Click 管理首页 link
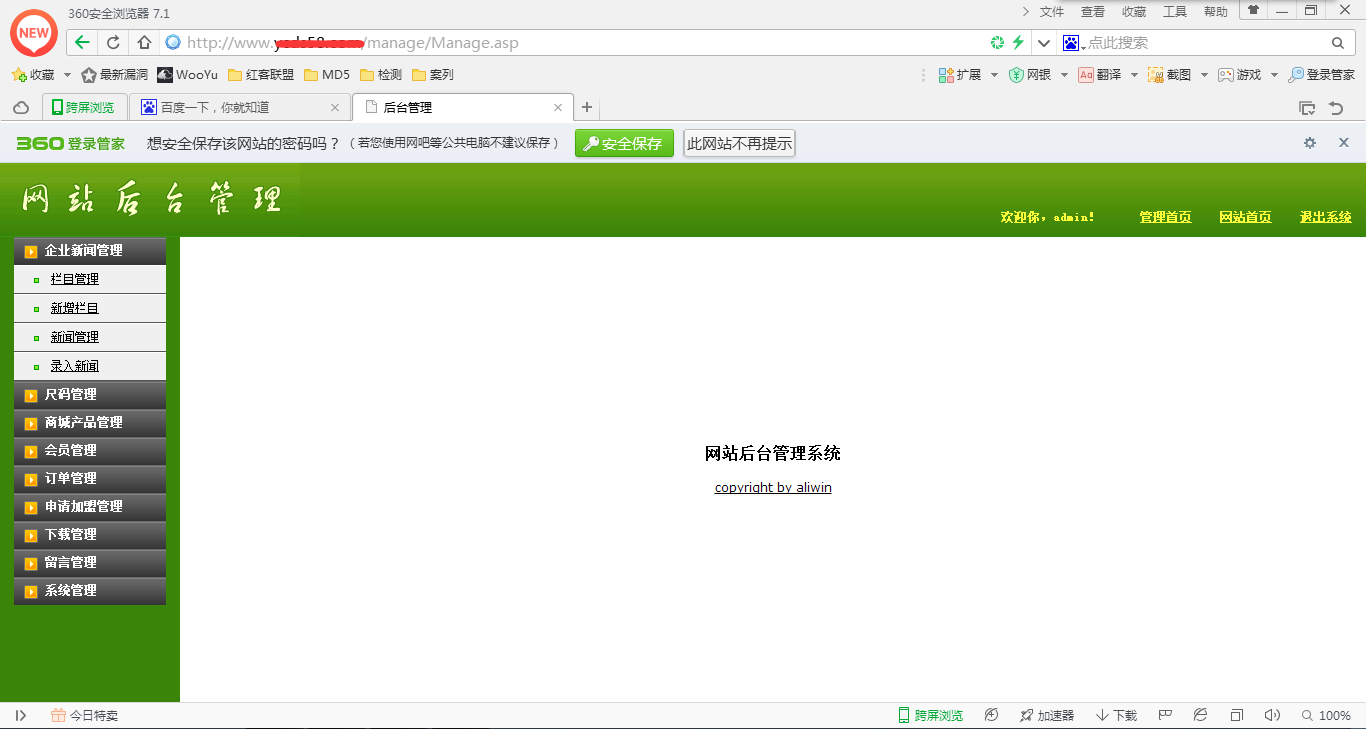 (1165, 217)
